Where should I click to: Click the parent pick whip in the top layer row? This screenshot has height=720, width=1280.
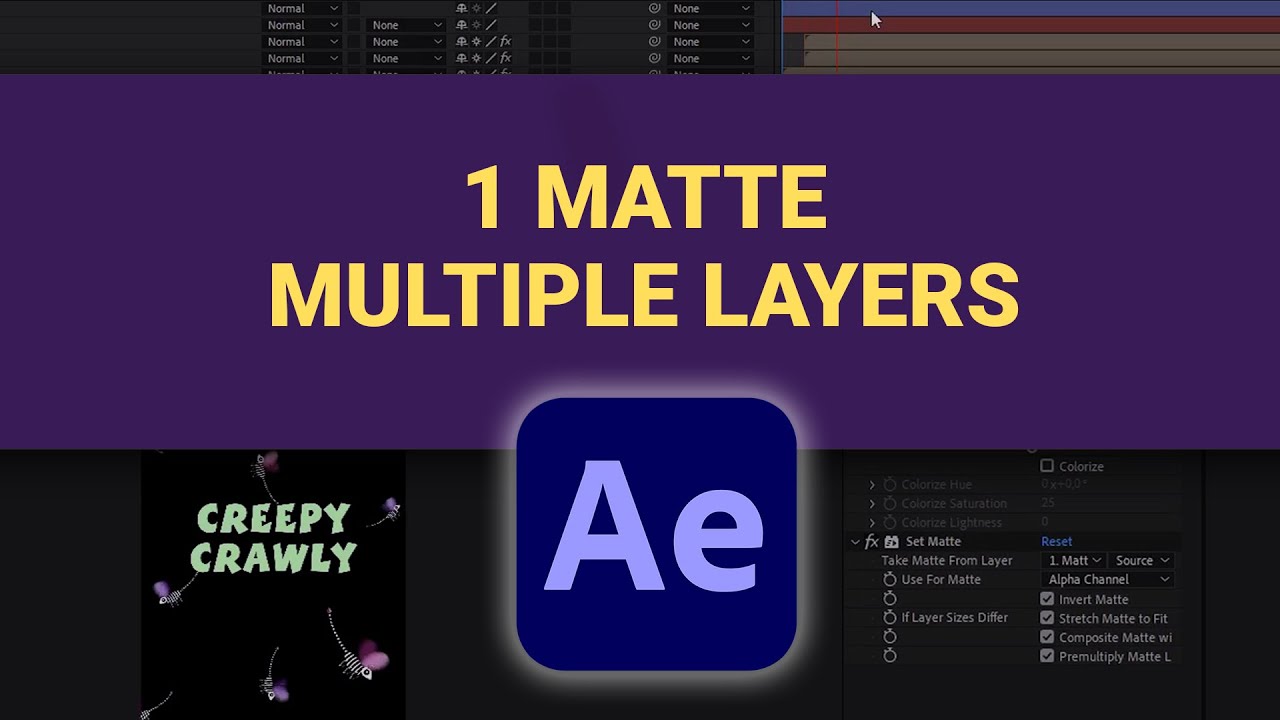pyautogui.click(x=654, y=8)
